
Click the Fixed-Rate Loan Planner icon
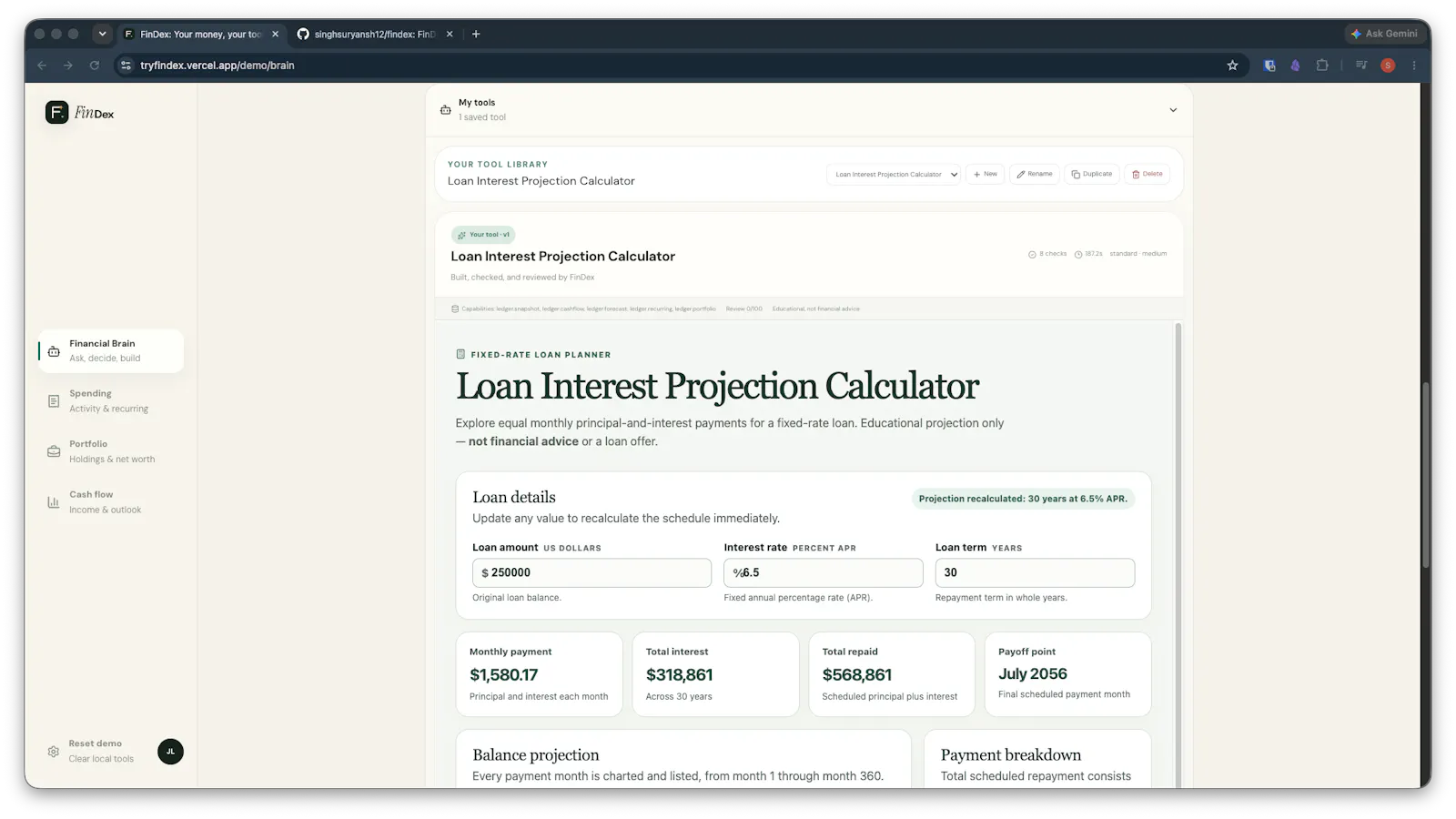(x=460, y=354)
